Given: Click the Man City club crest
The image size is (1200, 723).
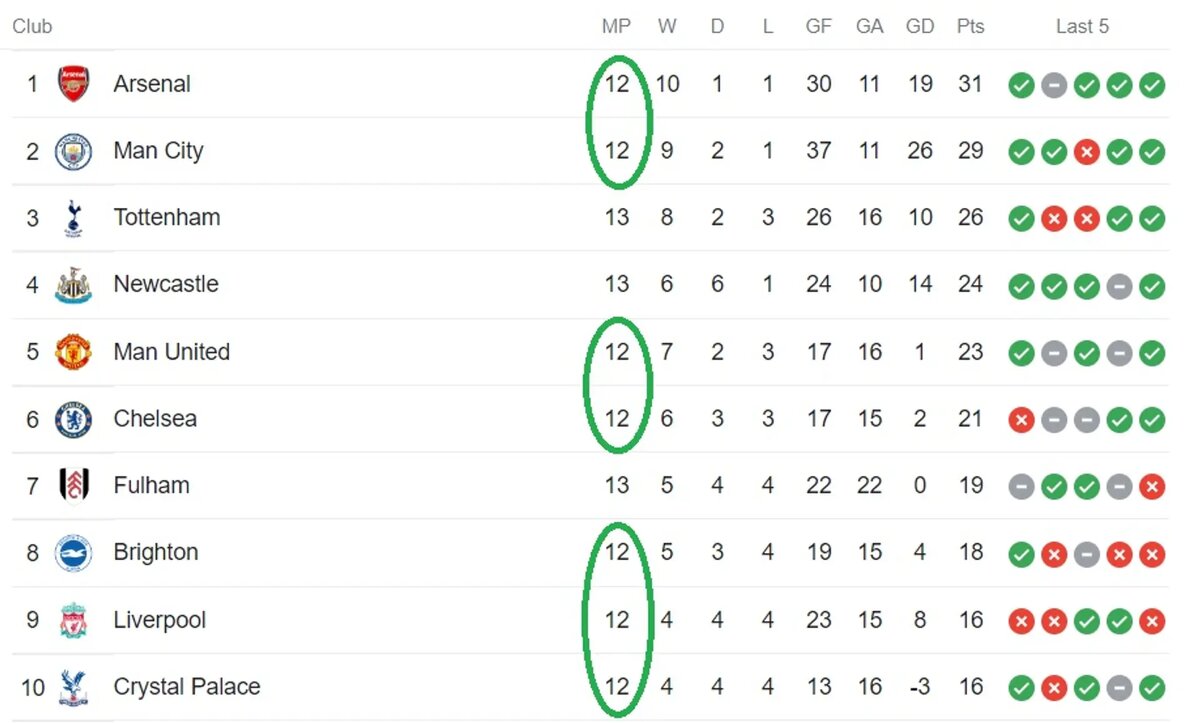Looking at the screenshot, I should coord(73,151).
